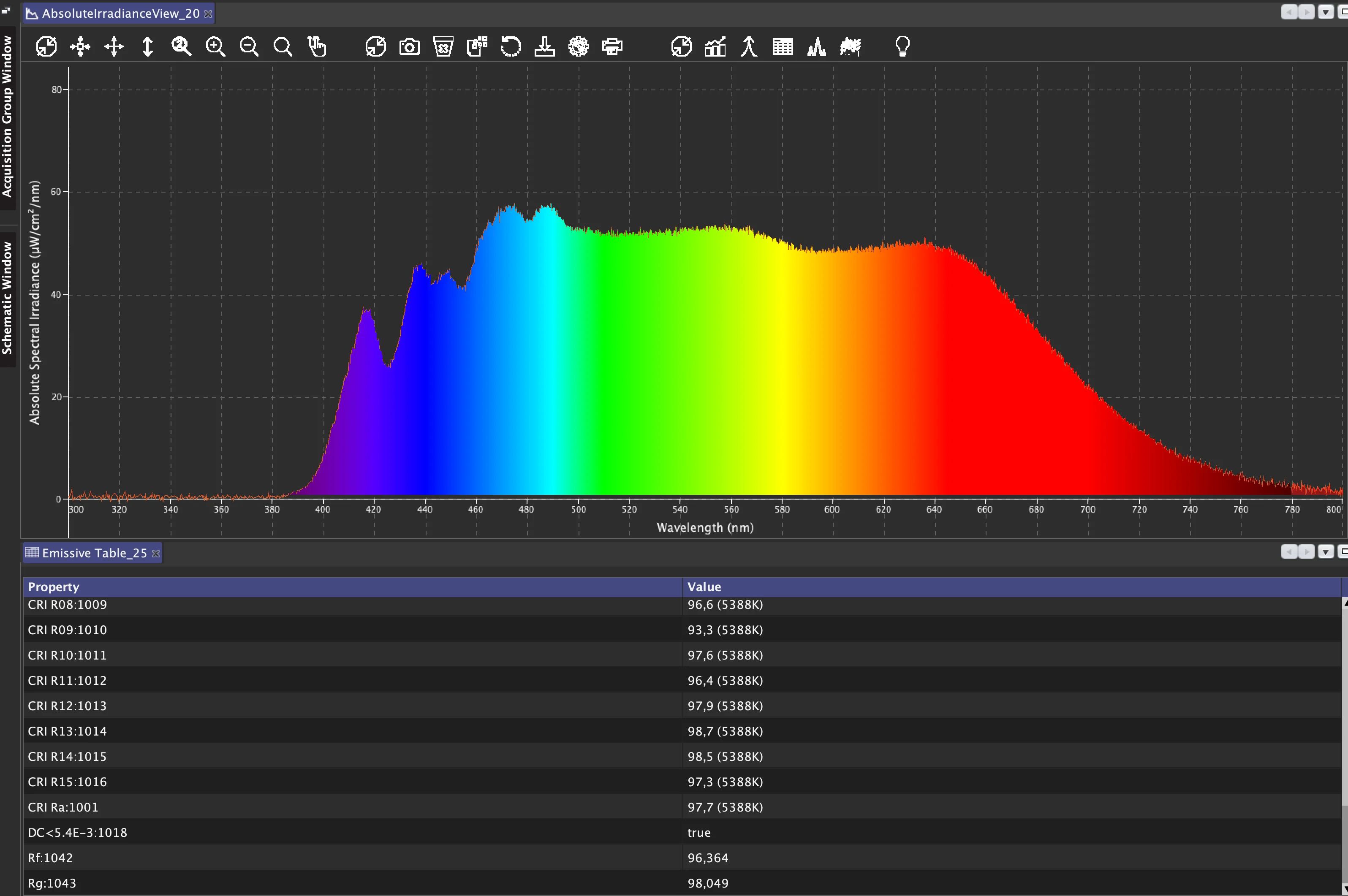Open the Acquisition Group Window side tab
Screen dimensions: 1348x896
(x=7, y=116)
